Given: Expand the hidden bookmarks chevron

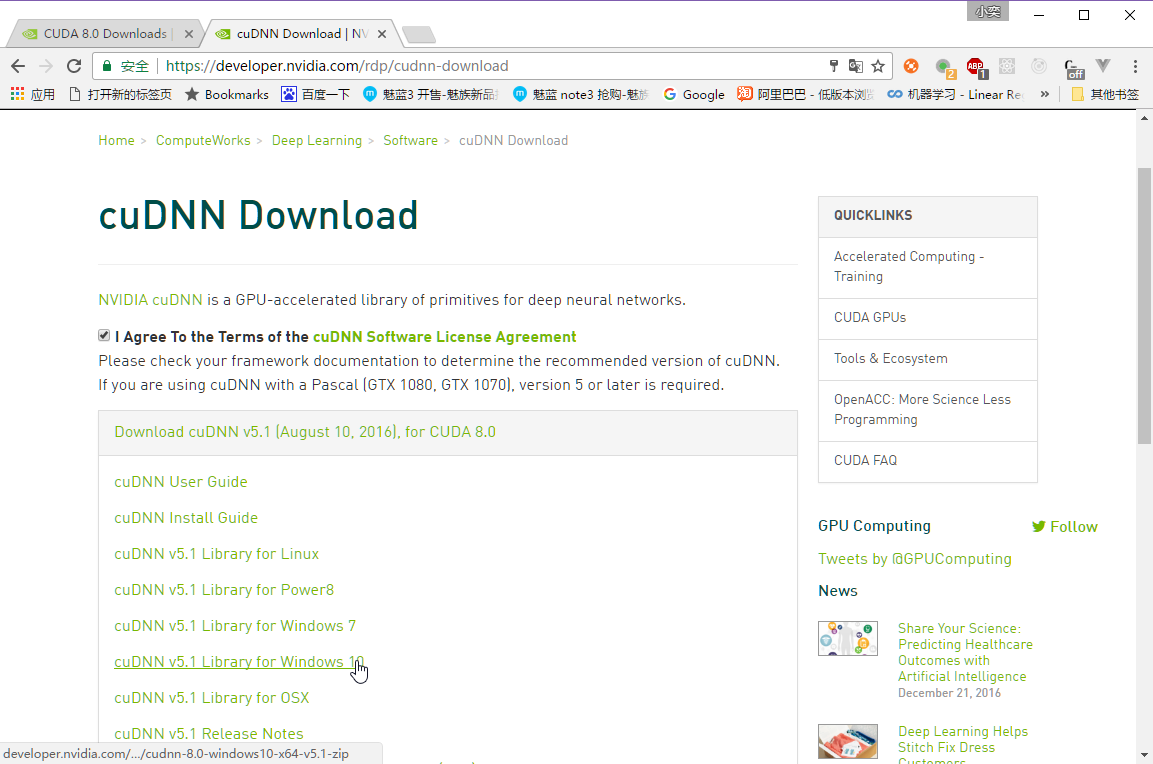Looking at the screenshot, I should (1044, 94).
